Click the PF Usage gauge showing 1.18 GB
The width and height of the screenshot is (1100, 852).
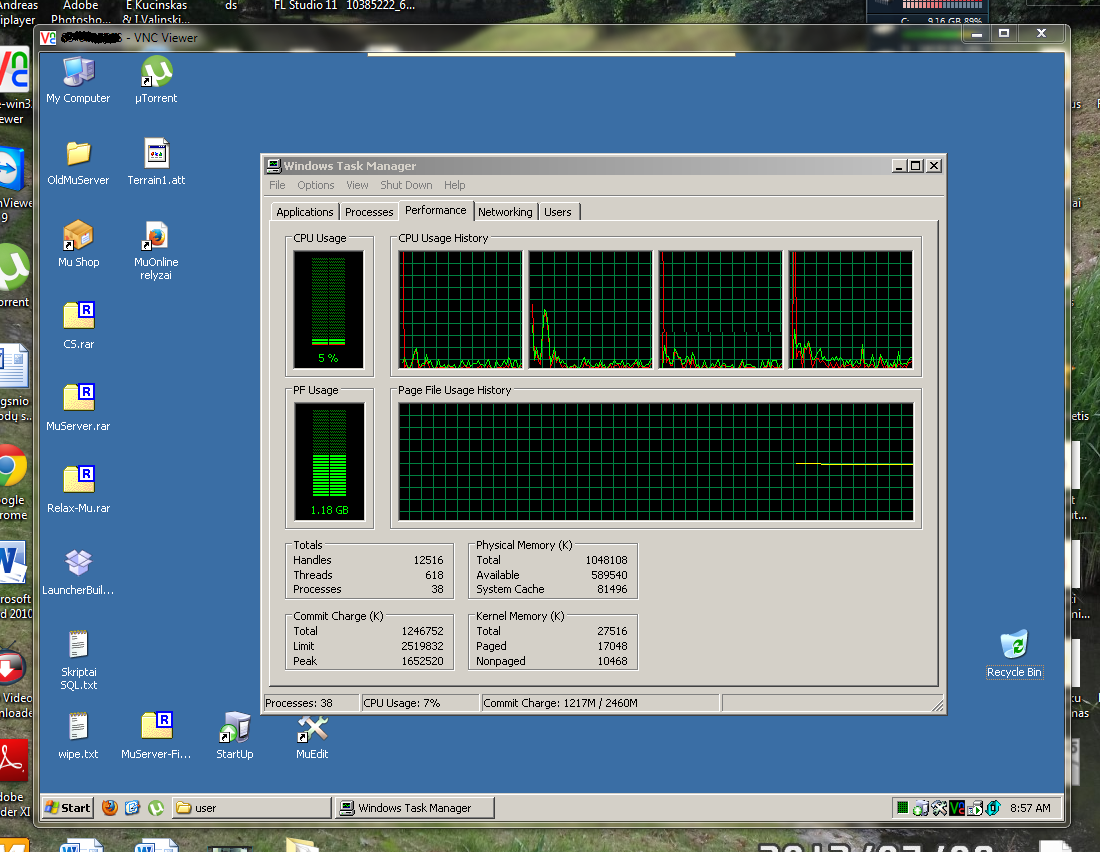[x=329, y=461]
